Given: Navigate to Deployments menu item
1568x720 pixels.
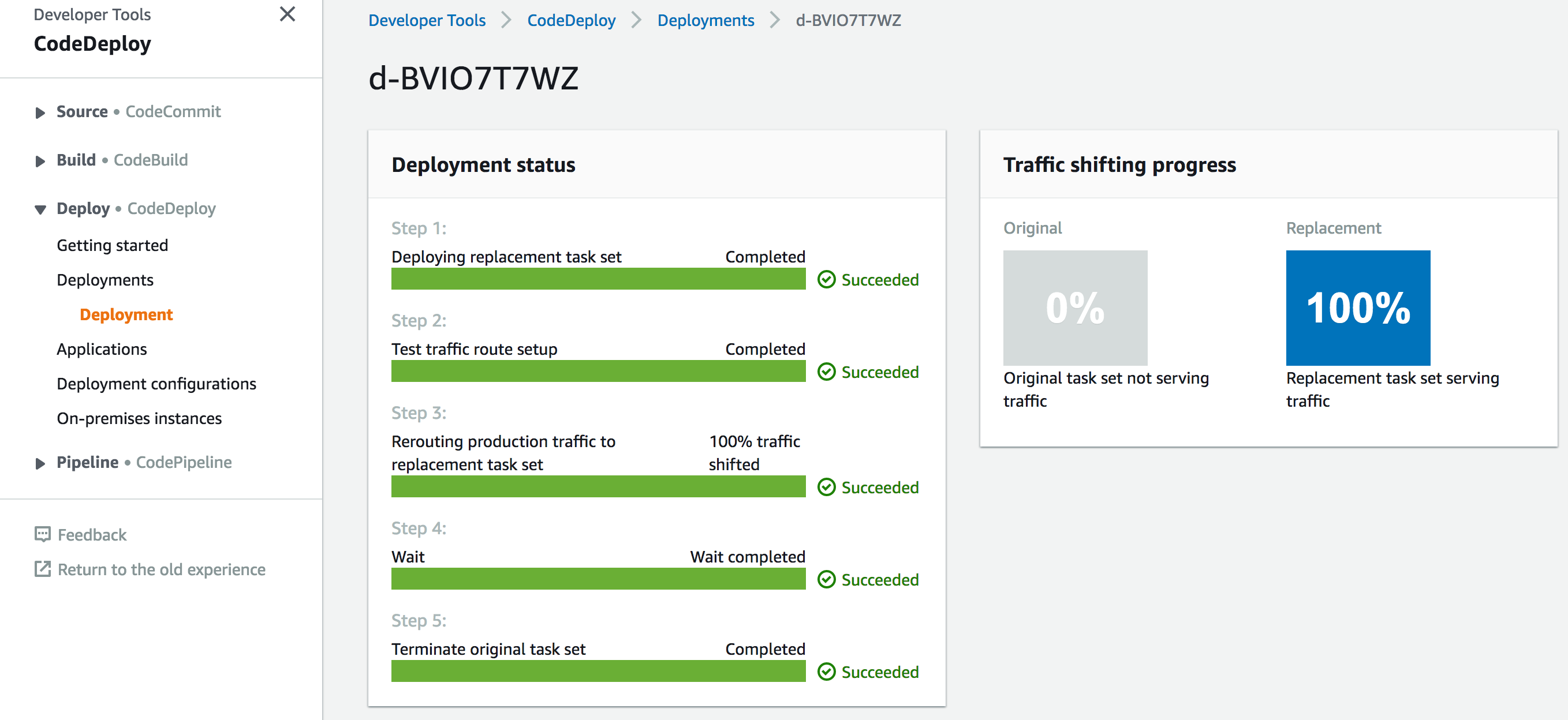Looking at the screenshot, I should click(x=104, y=279).
